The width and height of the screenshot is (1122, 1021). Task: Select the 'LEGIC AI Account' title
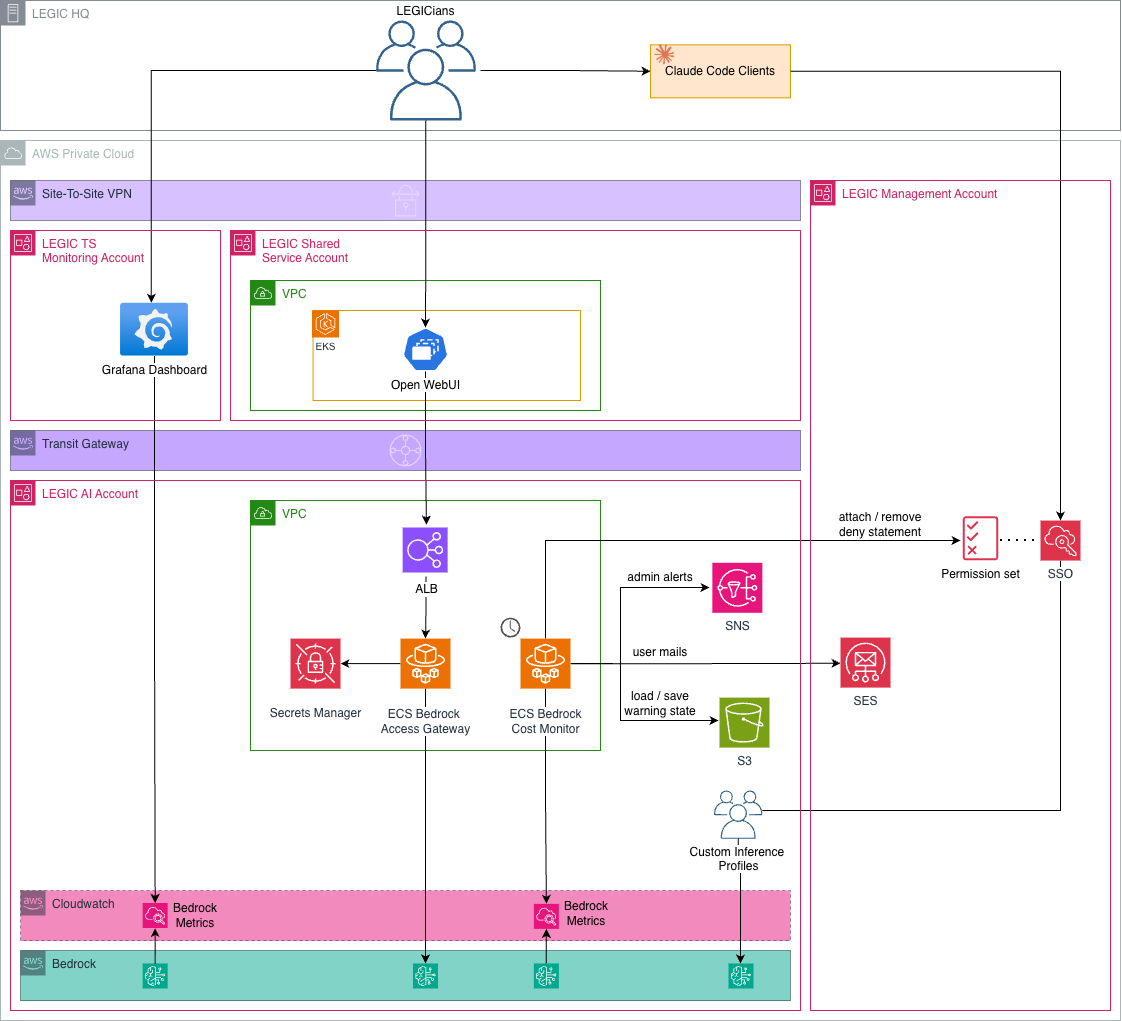coord(90,494)
